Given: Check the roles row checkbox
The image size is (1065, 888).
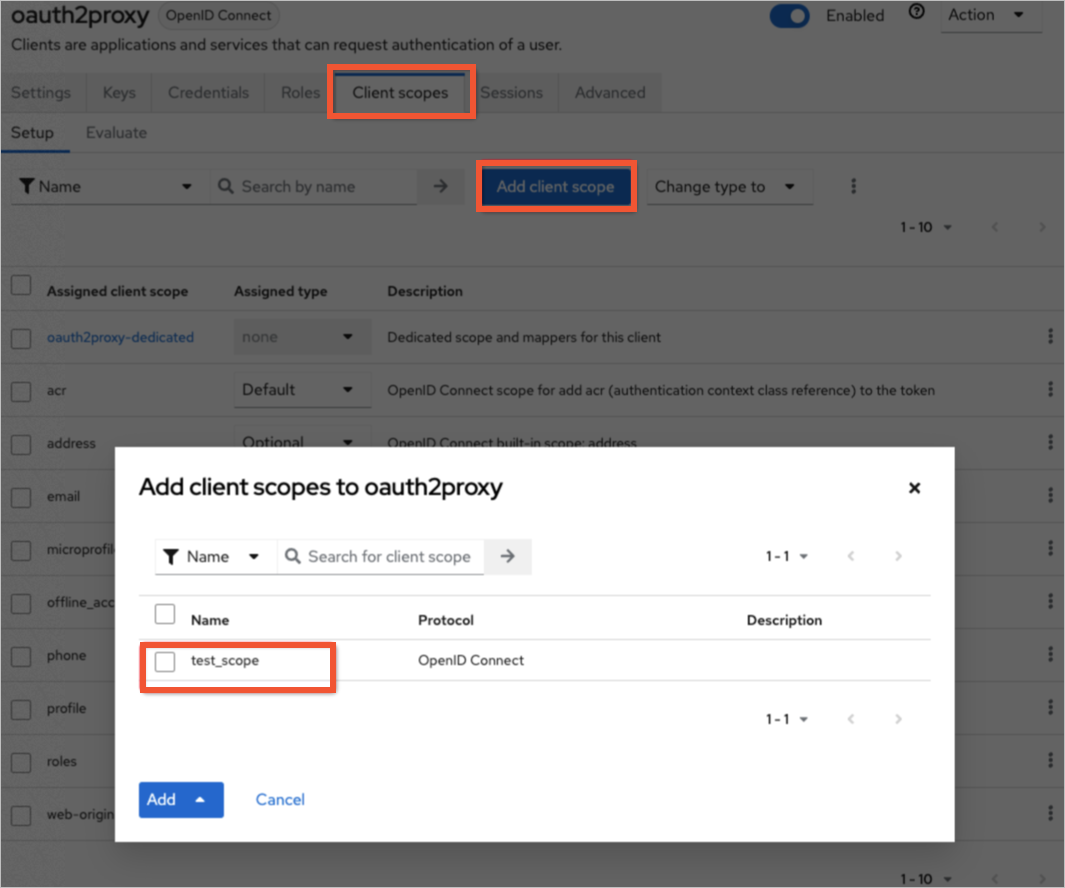Looking at the screenshot, I should click(21, 762).
